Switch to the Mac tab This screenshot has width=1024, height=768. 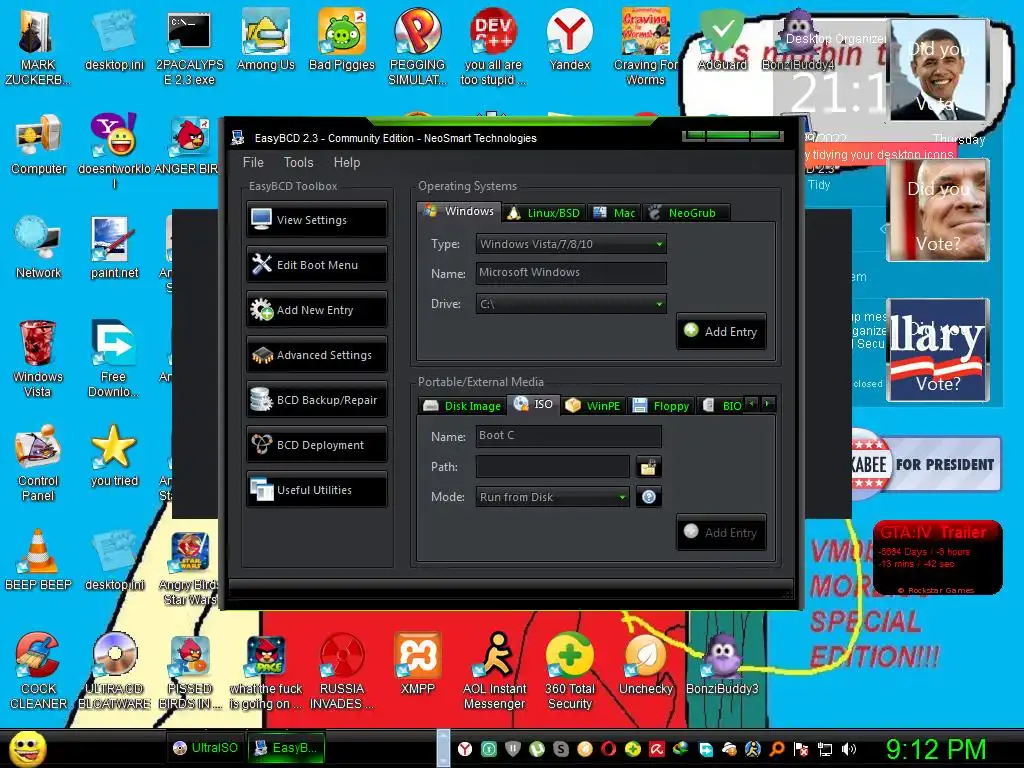pos(615,213)
